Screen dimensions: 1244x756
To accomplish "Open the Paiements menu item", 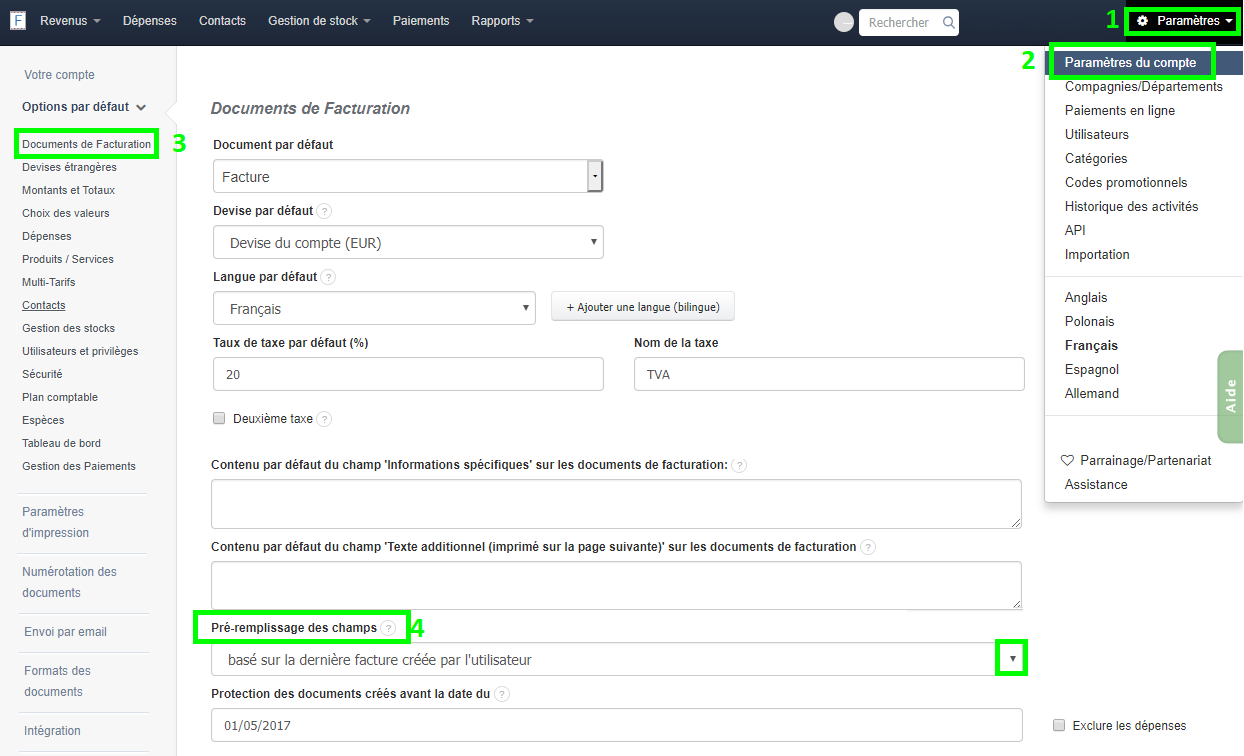I will tap(421, 21).
